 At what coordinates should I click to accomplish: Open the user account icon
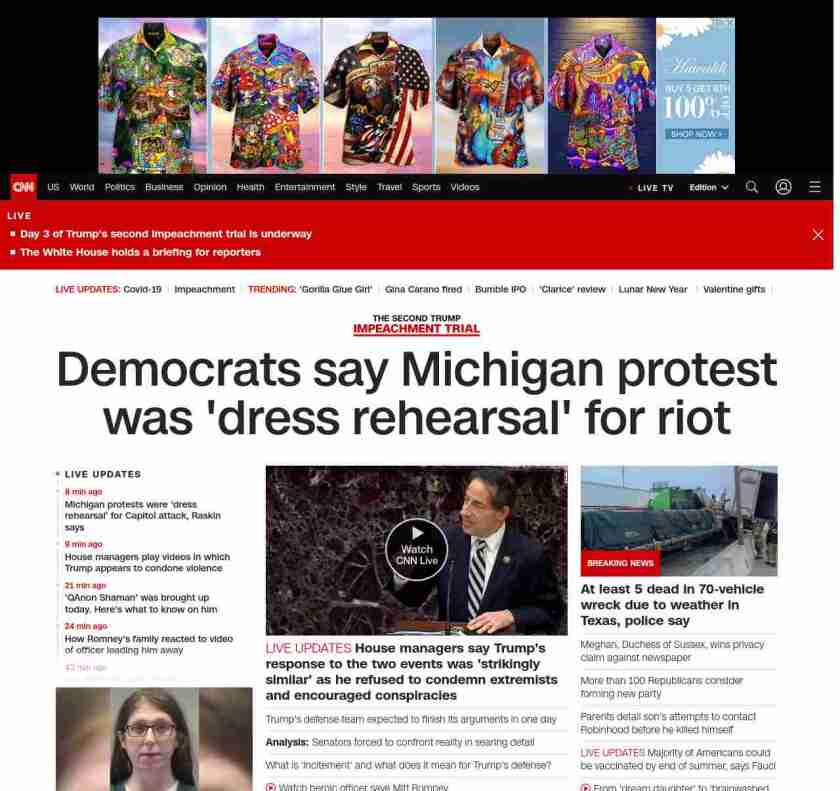tap(783, 187)
